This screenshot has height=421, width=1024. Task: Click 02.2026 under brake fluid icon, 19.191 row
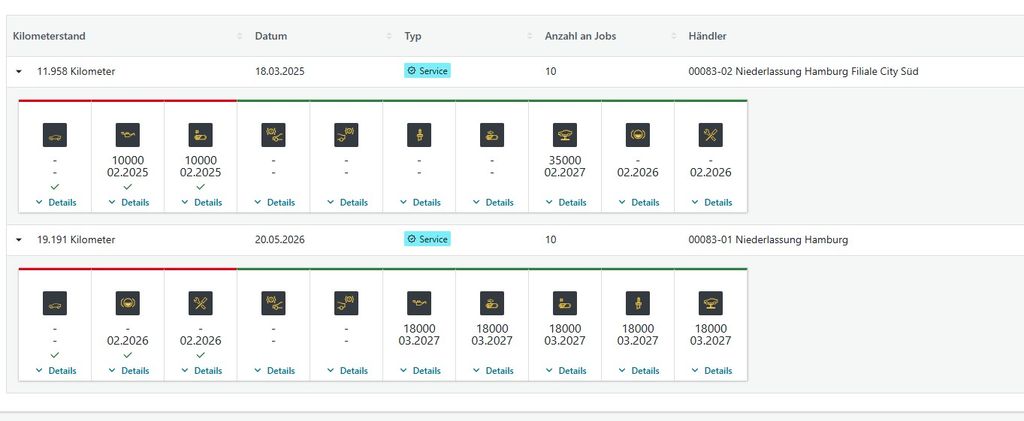pos(128,341)
